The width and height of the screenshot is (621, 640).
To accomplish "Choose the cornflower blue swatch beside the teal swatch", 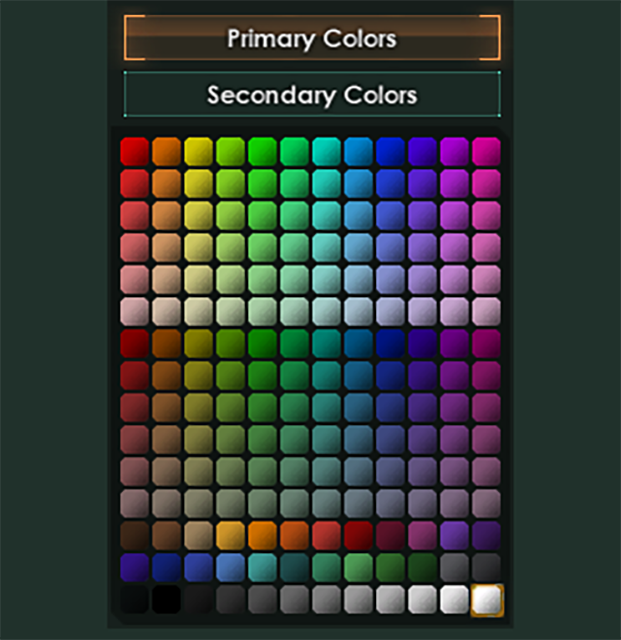I will 230,568.
